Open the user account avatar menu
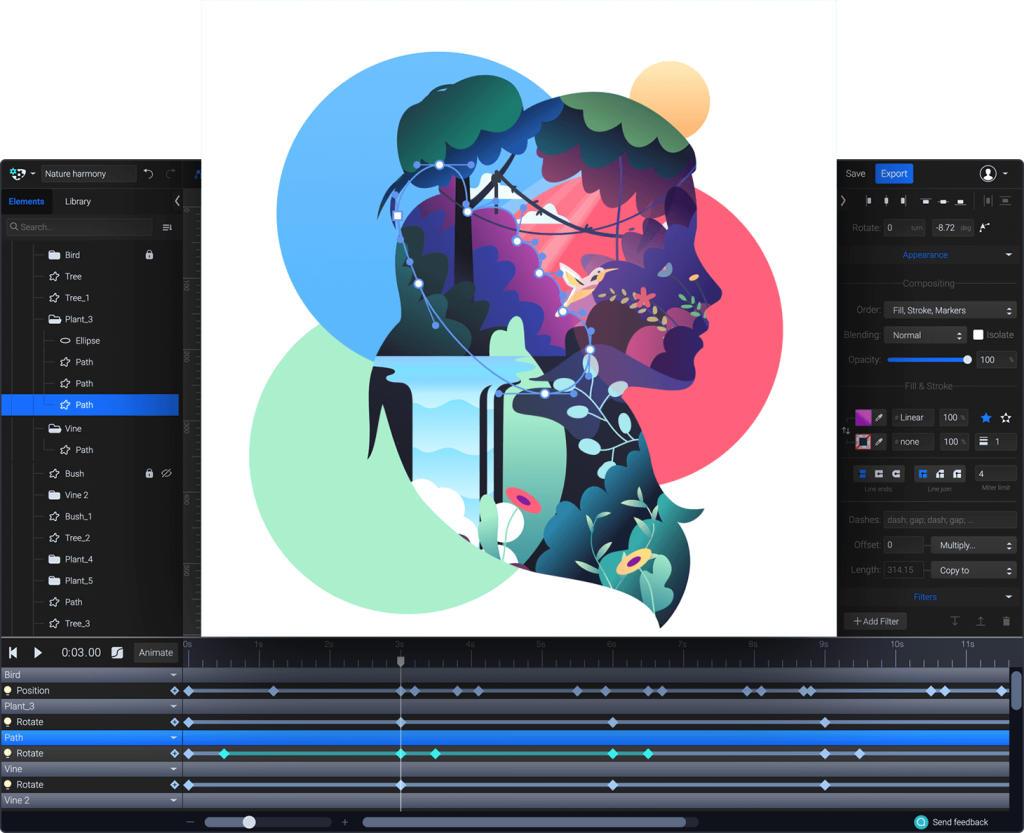Viewport: 1024px width, 833px height. [x=988, y=174]
